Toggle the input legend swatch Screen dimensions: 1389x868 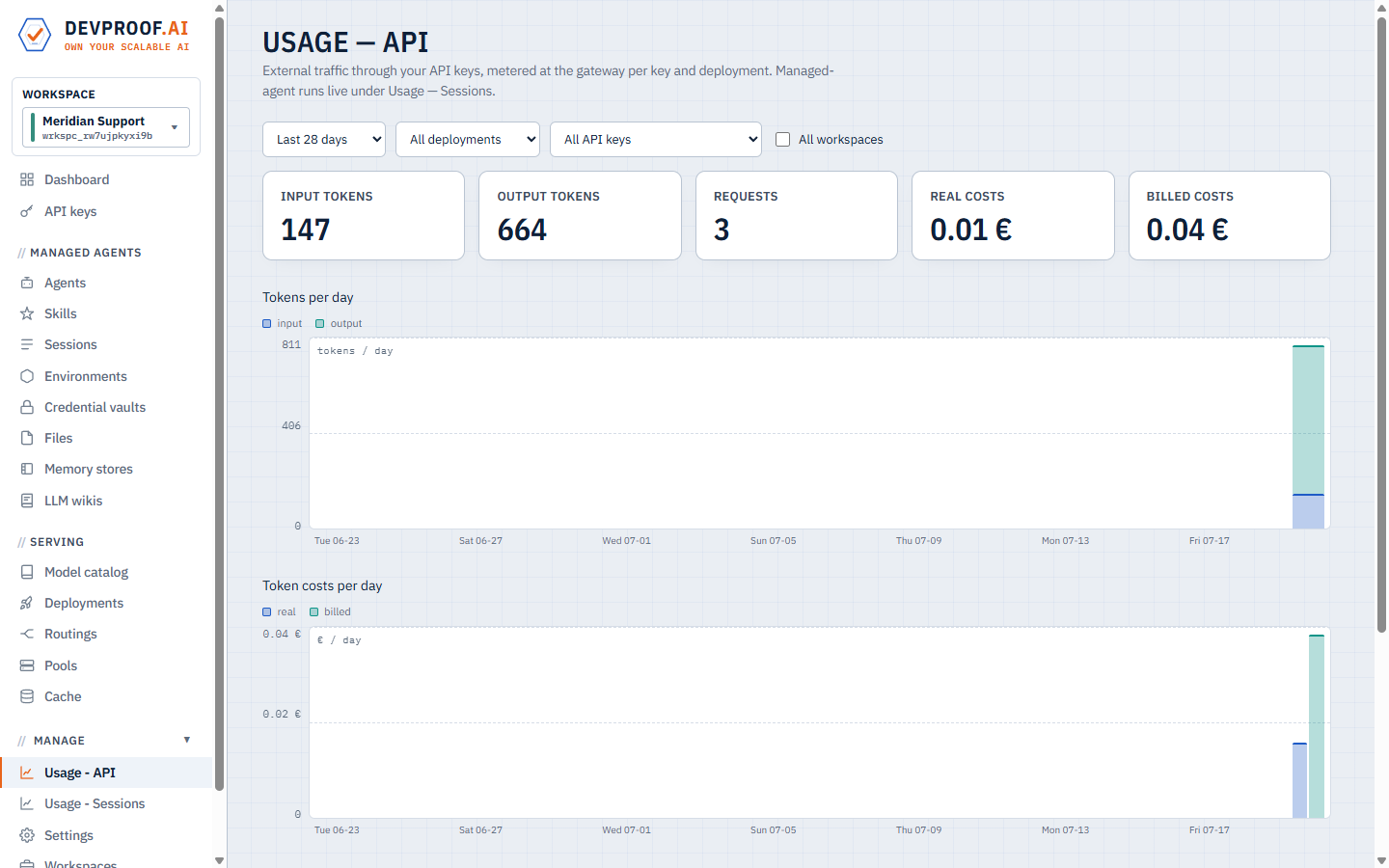coord(267,324)
